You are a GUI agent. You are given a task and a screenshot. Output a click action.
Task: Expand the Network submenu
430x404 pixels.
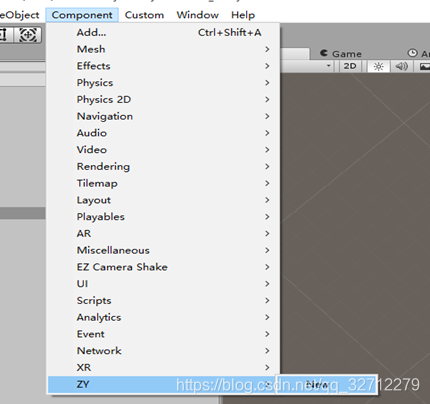tap(163, 351)
